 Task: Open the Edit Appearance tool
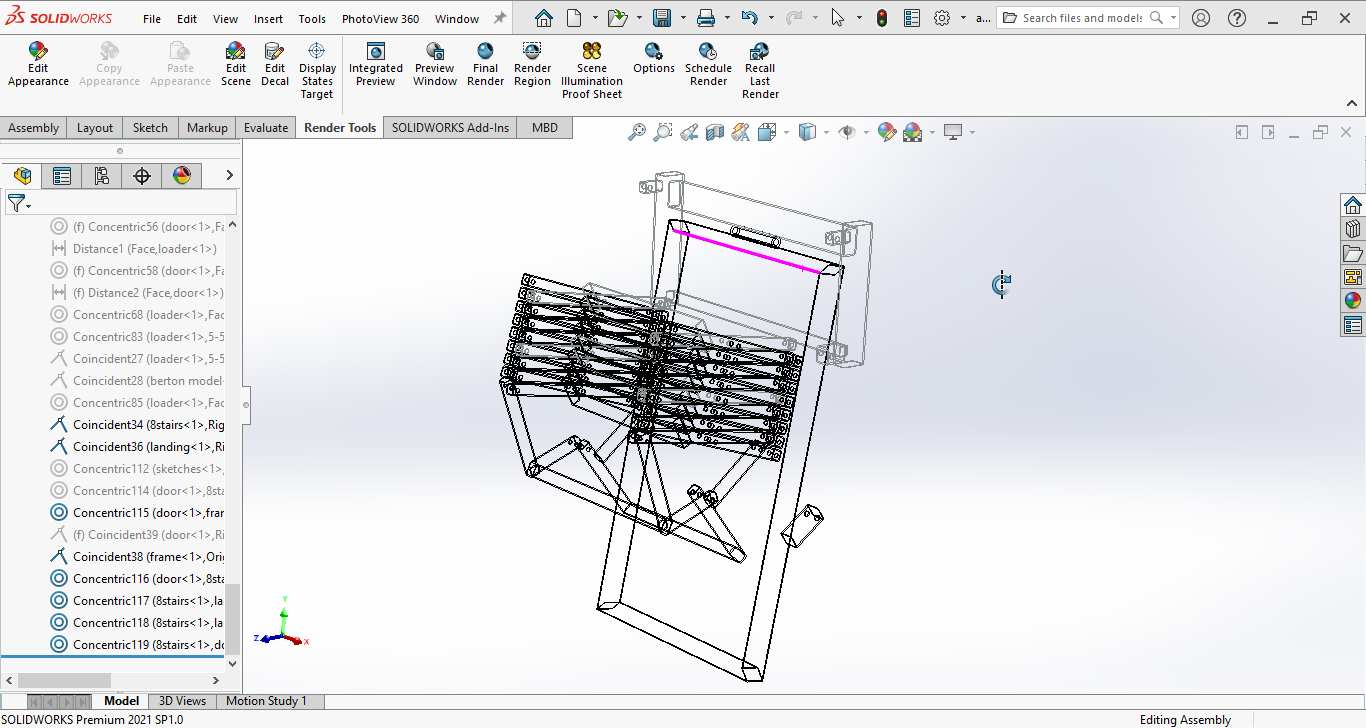pos(38,64)
